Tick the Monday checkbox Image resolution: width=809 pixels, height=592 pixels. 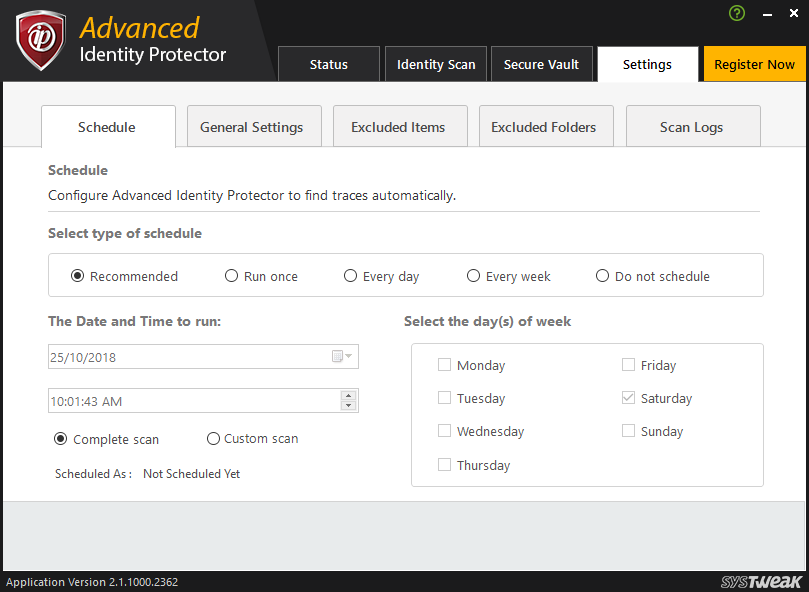click(x=445, y=365)
